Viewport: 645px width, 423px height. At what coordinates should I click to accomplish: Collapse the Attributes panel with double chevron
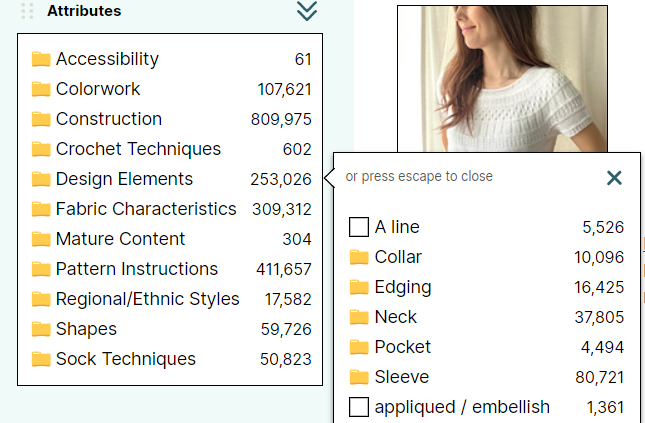tap(307, 11)
